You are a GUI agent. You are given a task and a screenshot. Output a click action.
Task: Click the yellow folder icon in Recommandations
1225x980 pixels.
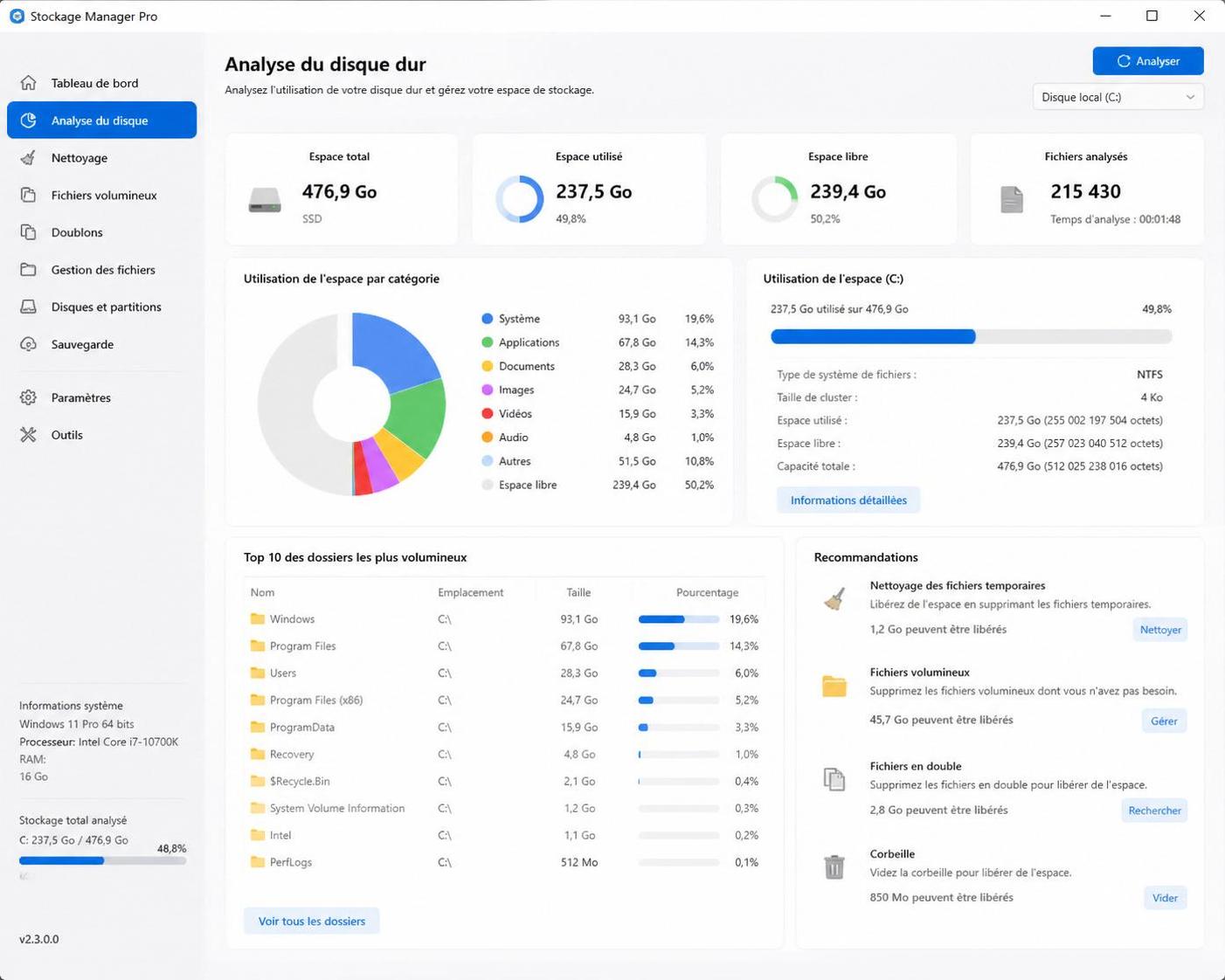(834, 687)
